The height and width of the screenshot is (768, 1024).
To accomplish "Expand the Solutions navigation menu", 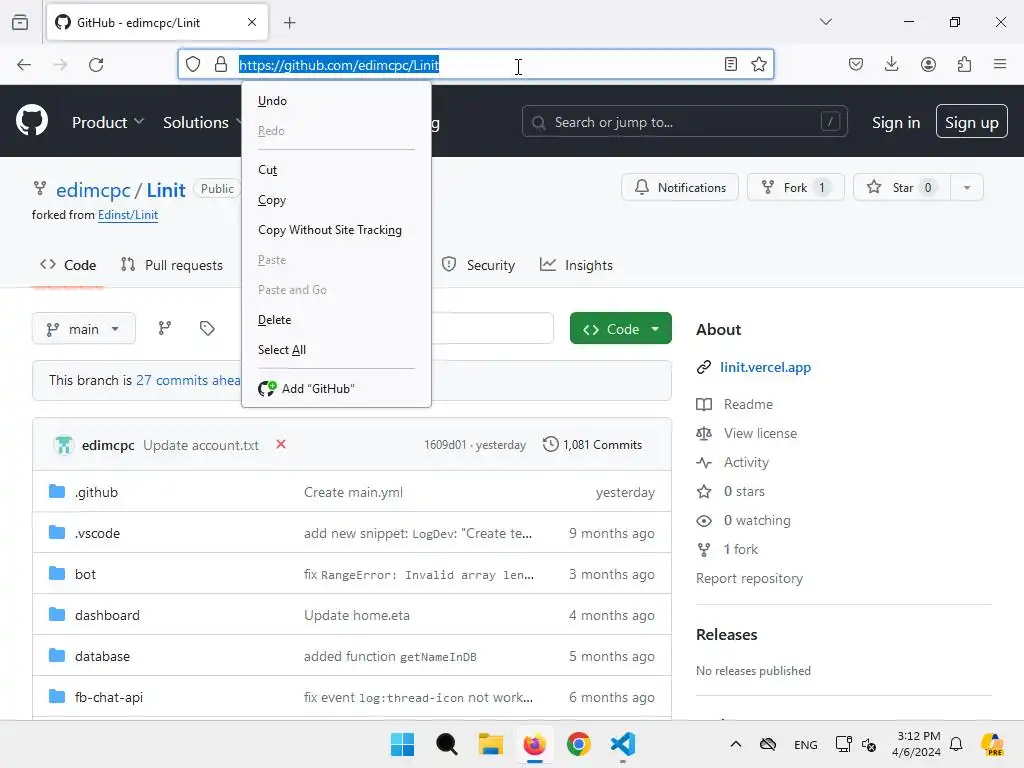I will point(202,122).
